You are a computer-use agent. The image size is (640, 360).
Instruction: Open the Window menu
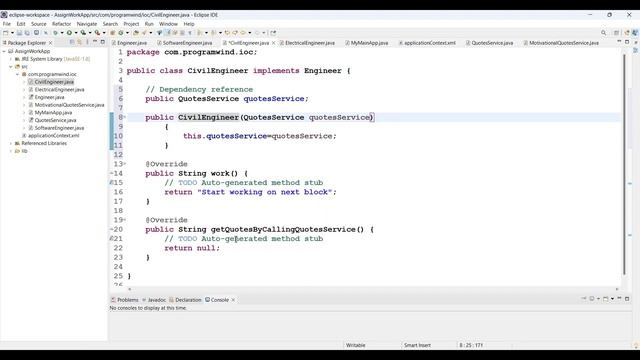(168, 24)
